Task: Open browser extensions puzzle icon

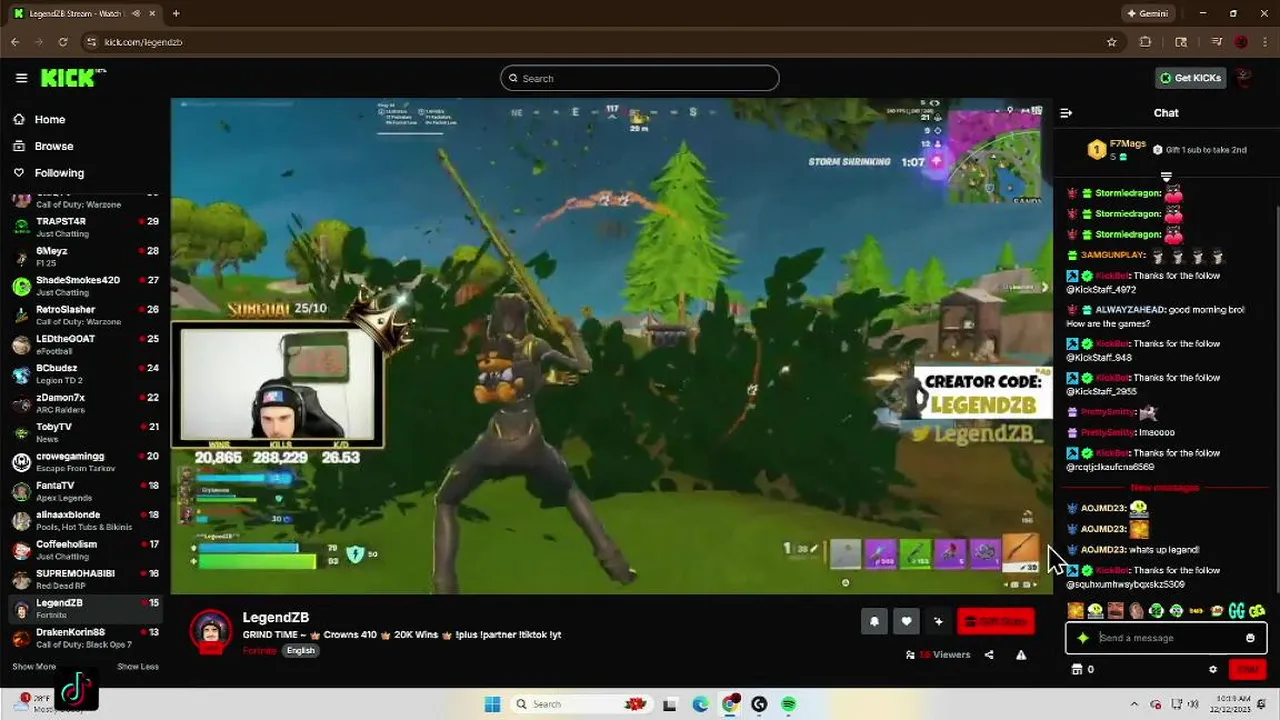Action: [1146, 42]
